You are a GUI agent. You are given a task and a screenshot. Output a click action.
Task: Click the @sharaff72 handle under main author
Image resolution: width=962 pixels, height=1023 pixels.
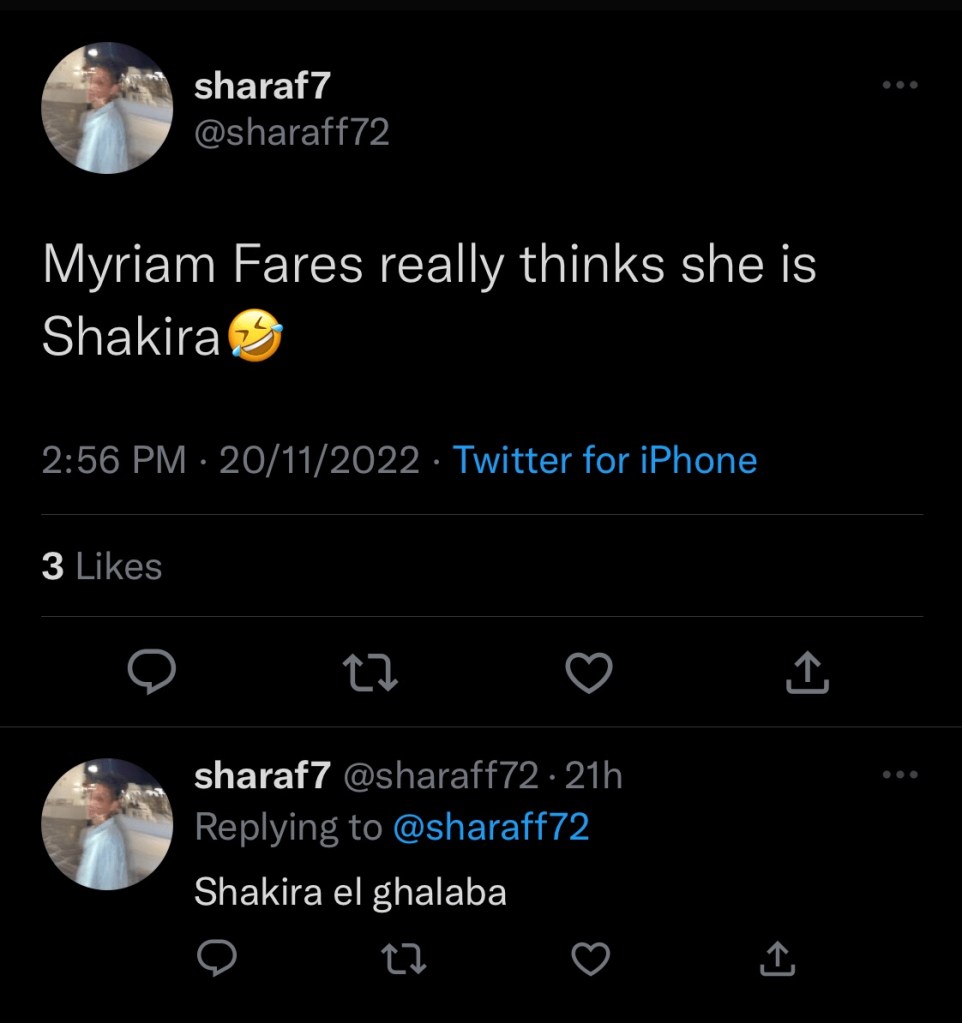[x=292, y=131]
